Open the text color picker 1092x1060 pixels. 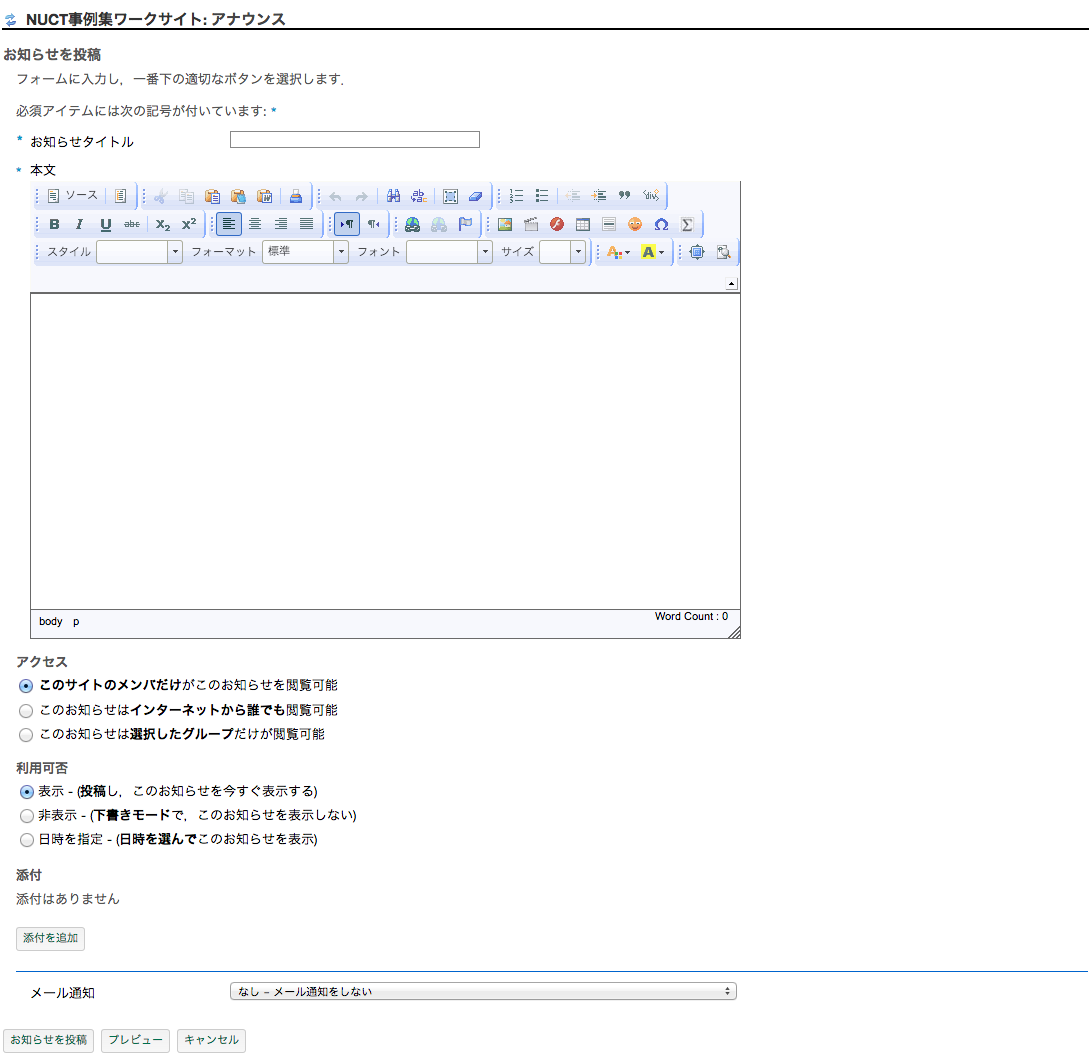click(x=618, y=252)
